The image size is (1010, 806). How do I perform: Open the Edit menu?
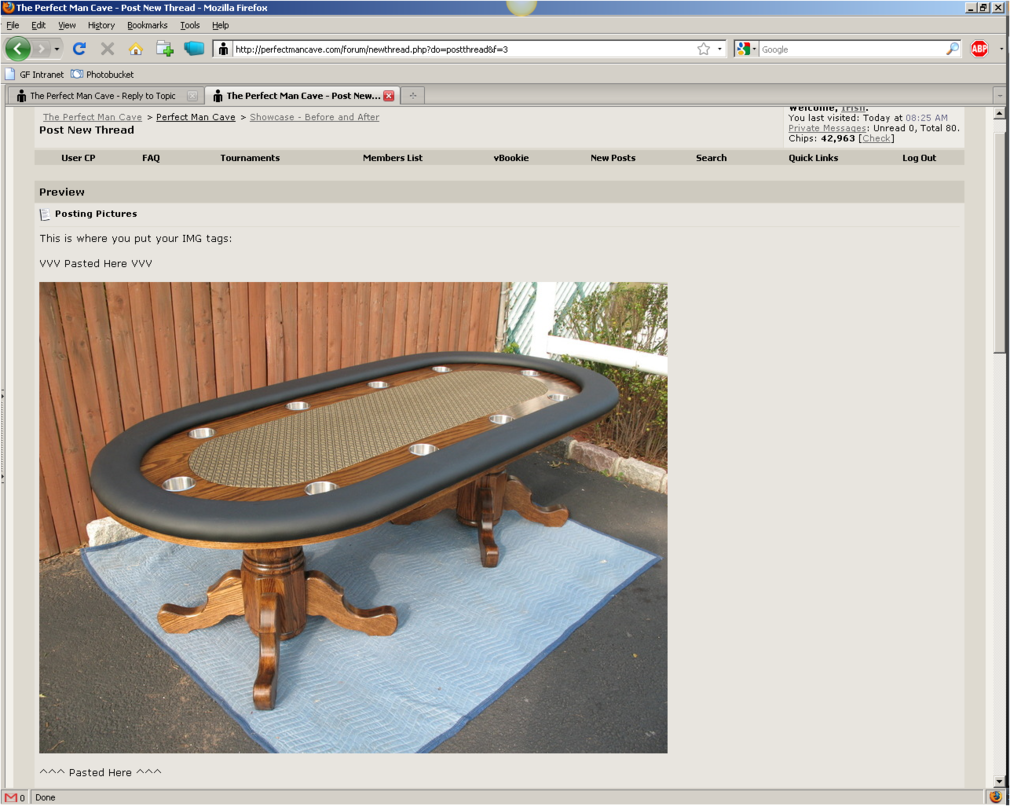point(39,25)
